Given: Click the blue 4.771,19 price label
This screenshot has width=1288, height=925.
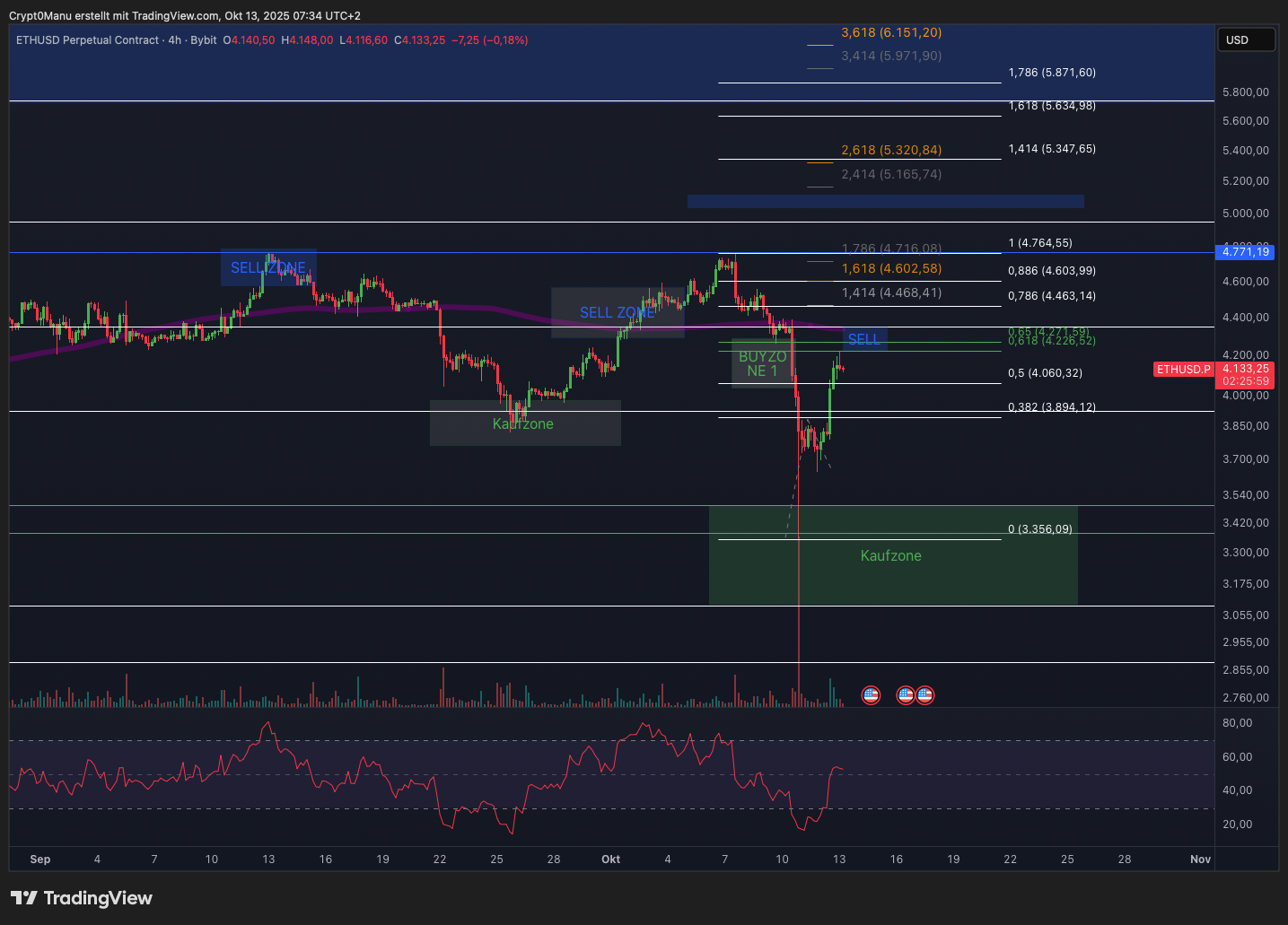Looking at the screenshot, I should pos(1246,252).
